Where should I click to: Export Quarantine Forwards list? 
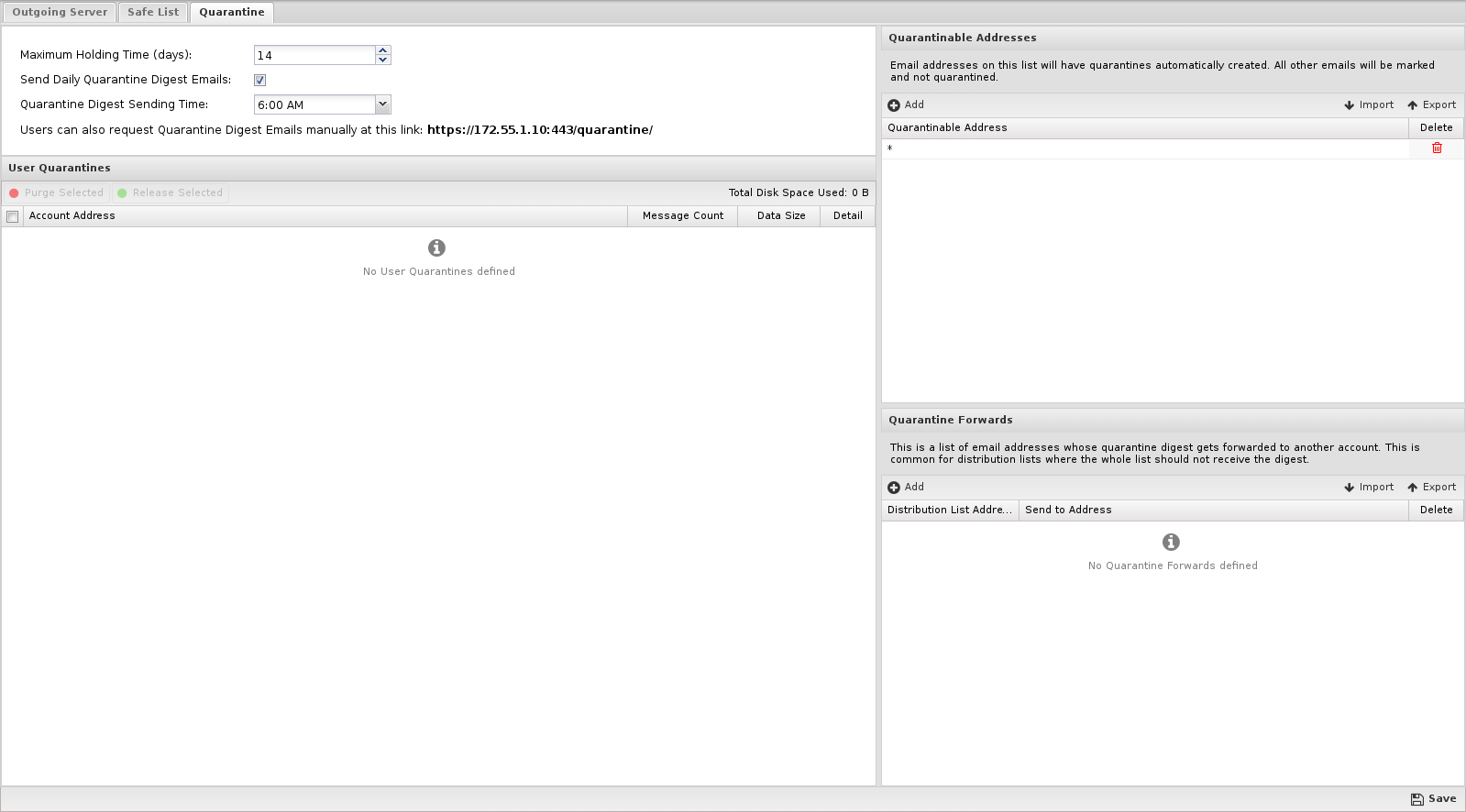coord(1432,488)
